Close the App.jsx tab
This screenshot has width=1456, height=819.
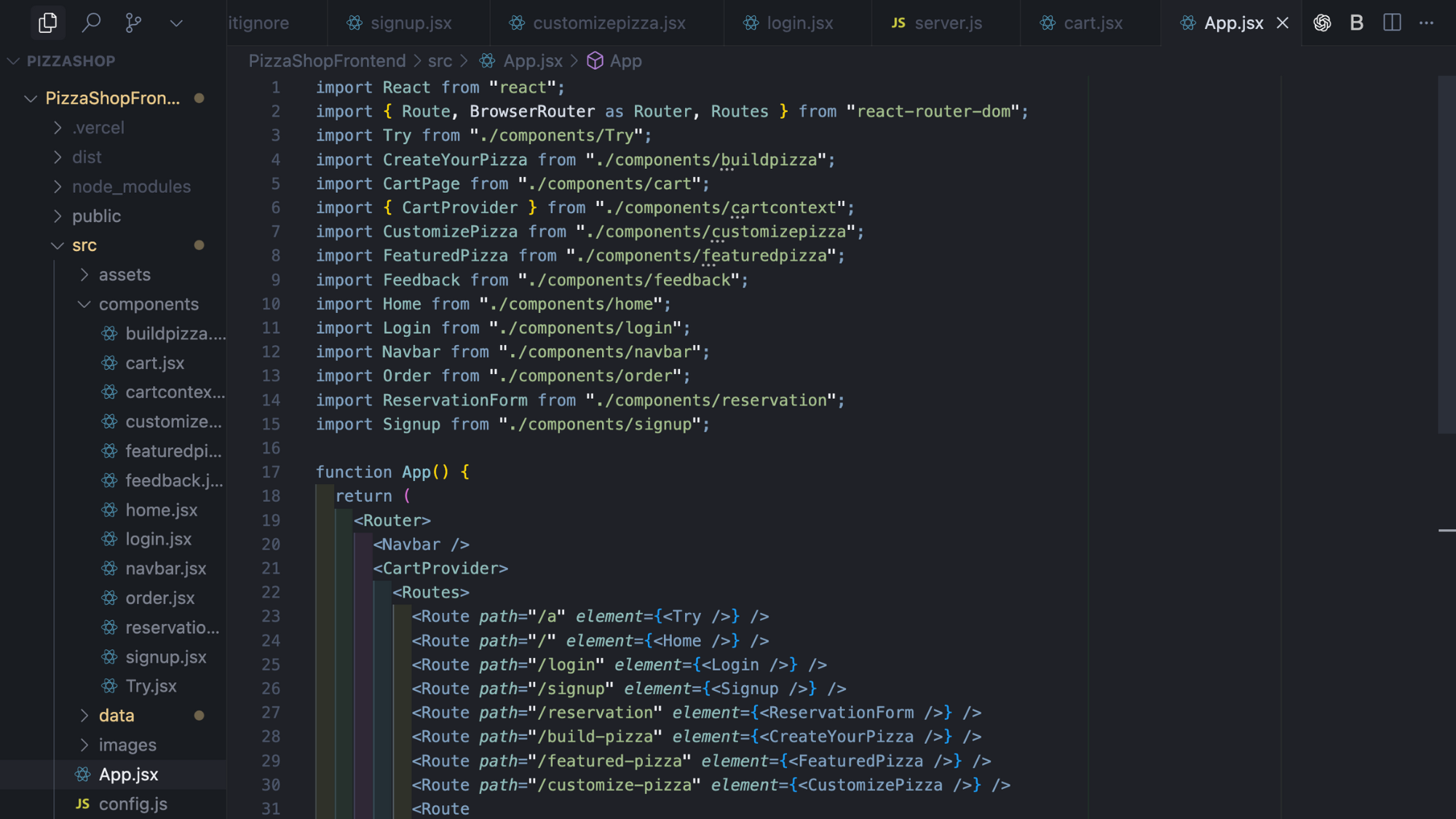[x=1283, y=23]
